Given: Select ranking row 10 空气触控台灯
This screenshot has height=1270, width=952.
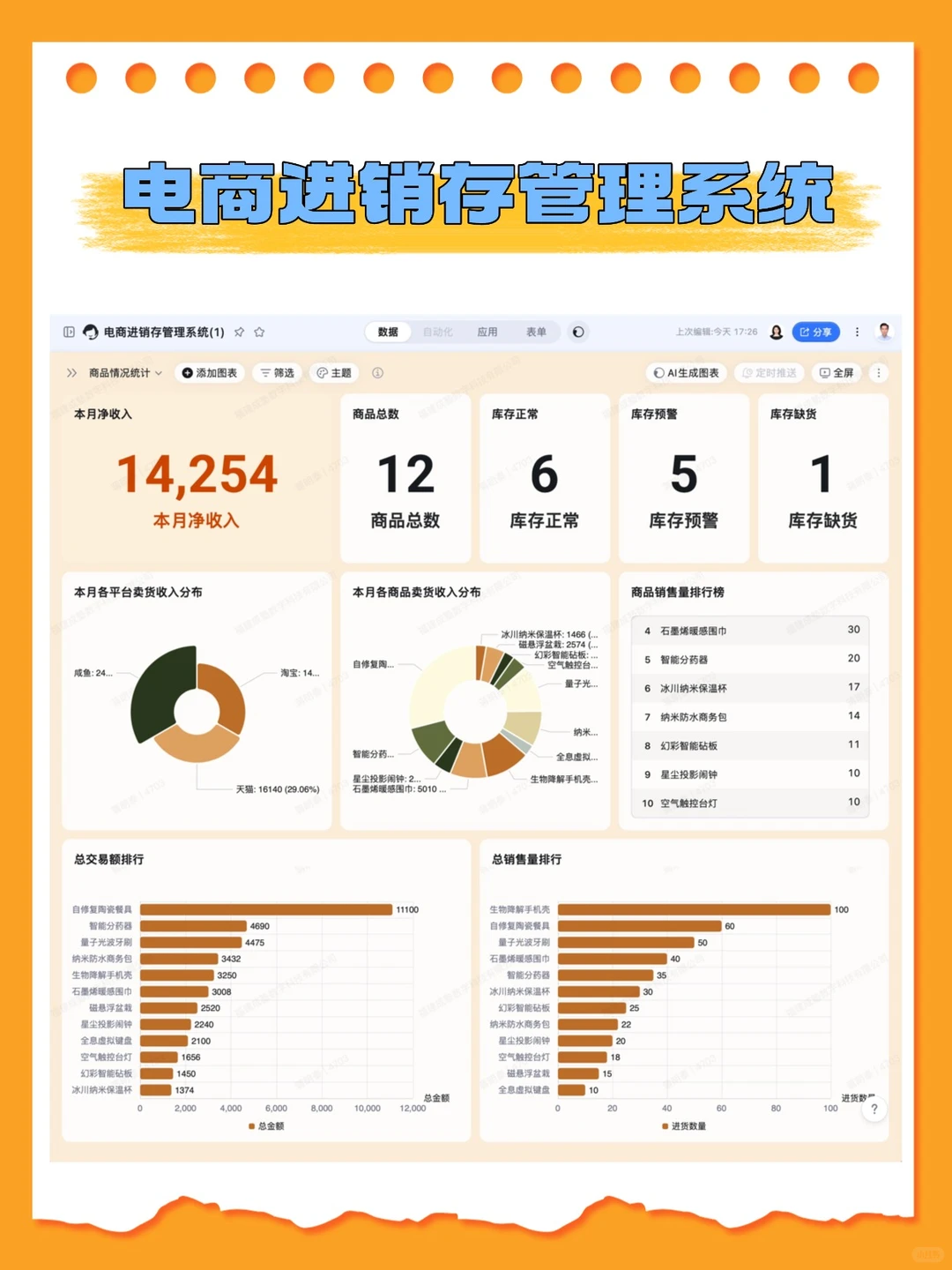Looking at the screenshot, I should pyautogui.click(x=751, y=803).
